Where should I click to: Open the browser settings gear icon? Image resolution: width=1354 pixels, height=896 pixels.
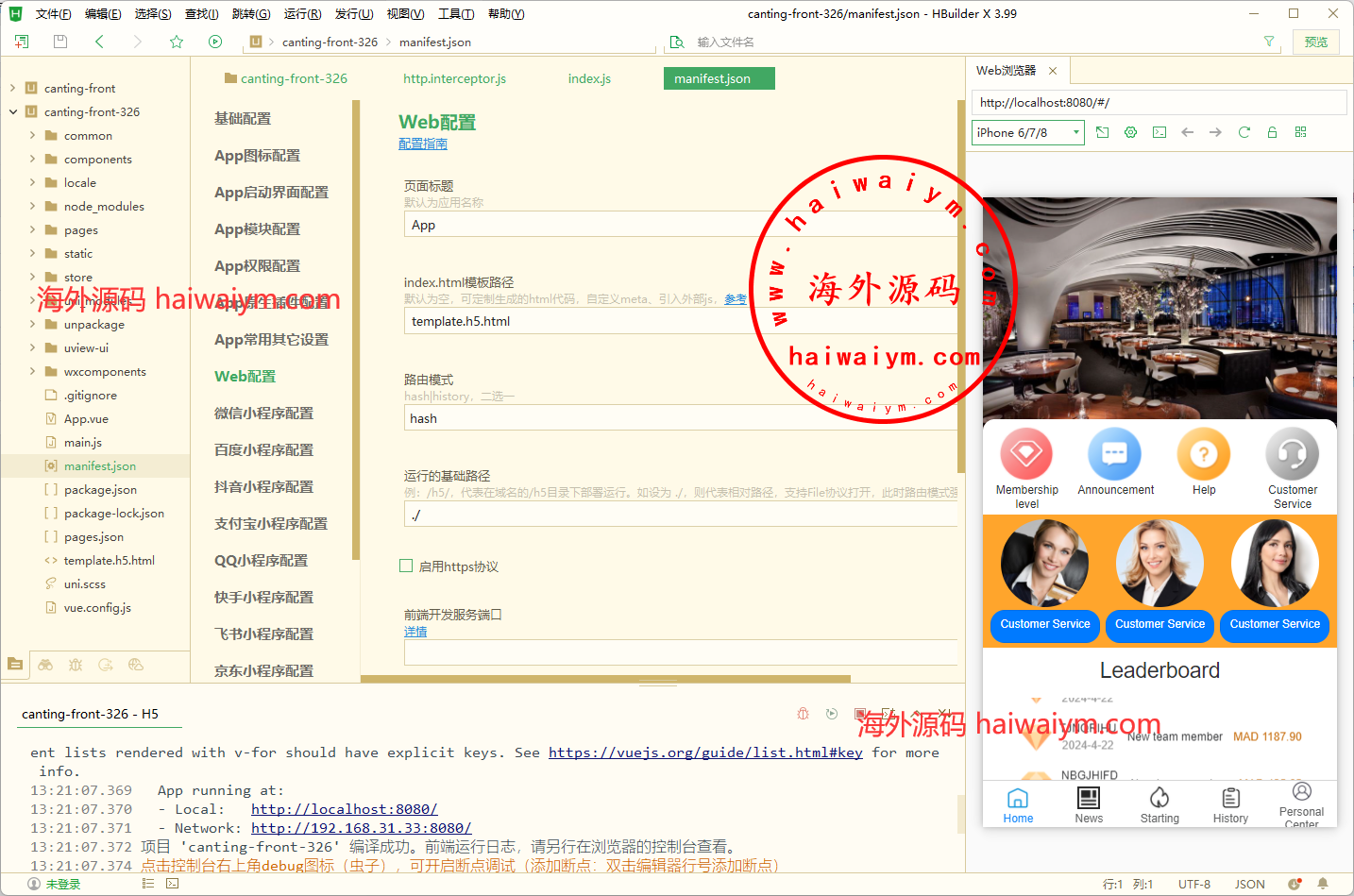click(1130, 132)
